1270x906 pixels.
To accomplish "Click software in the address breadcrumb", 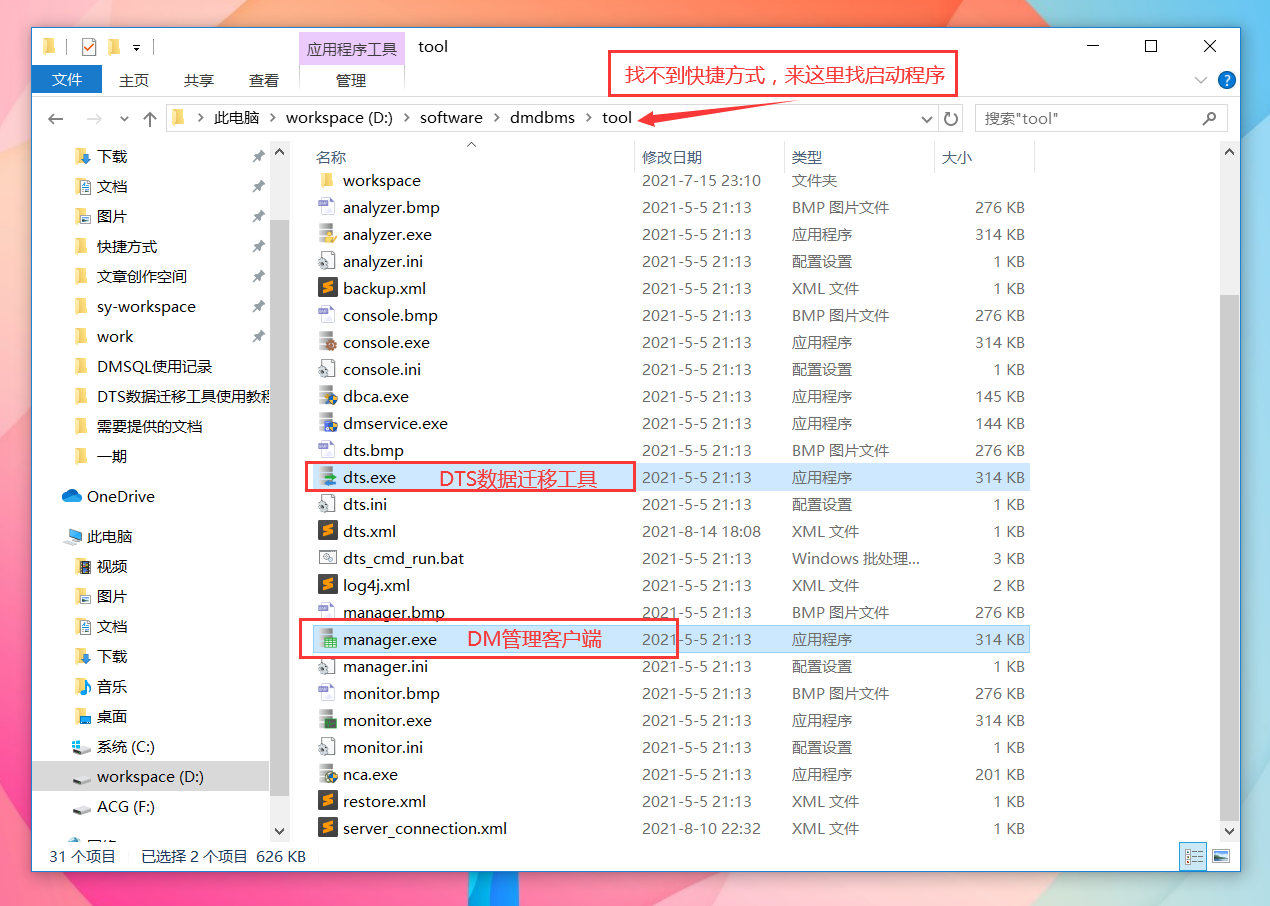I will point(451,118).
